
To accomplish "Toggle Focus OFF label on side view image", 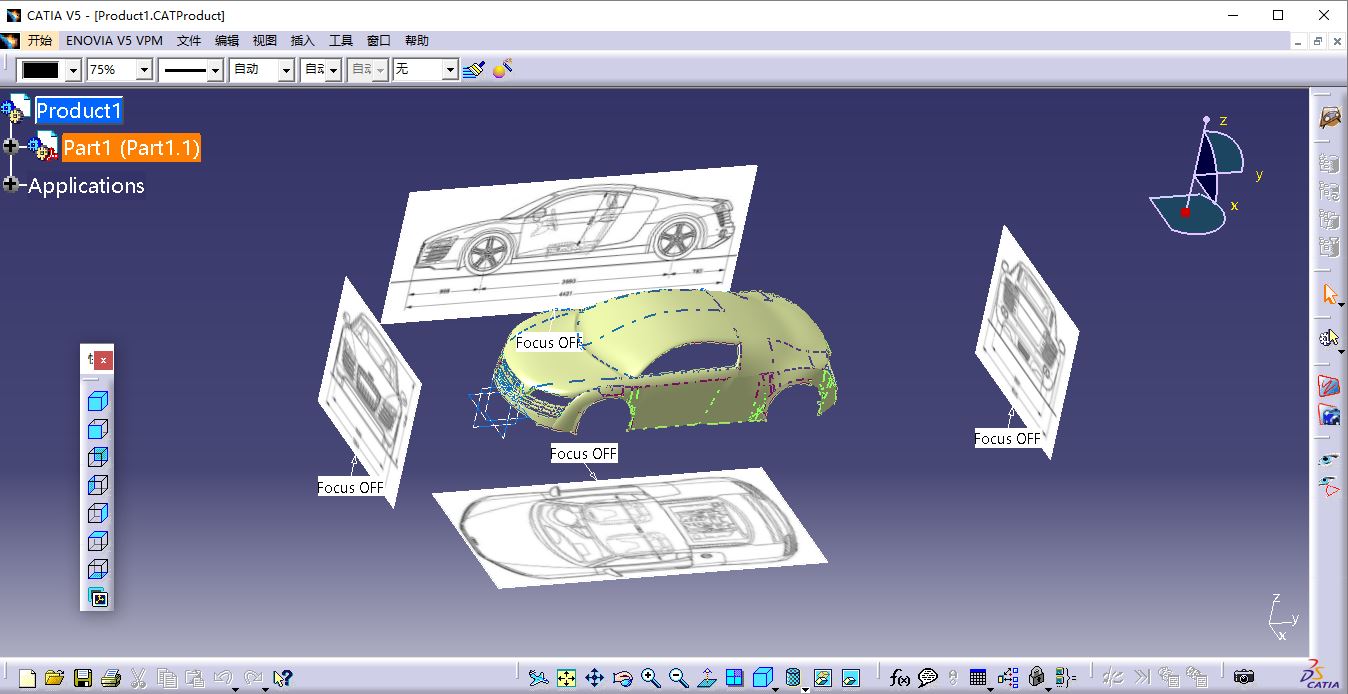I will coord(549,343).
